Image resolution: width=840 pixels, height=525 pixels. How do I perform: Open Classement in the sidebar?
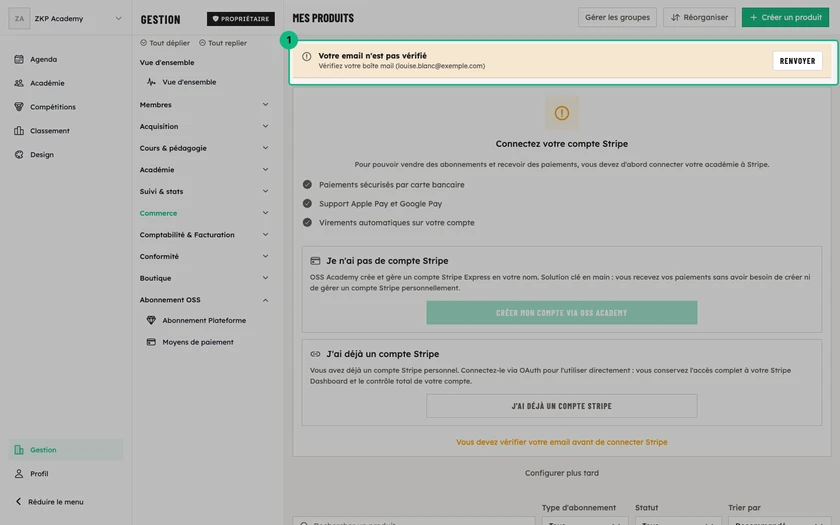point(65,131)
